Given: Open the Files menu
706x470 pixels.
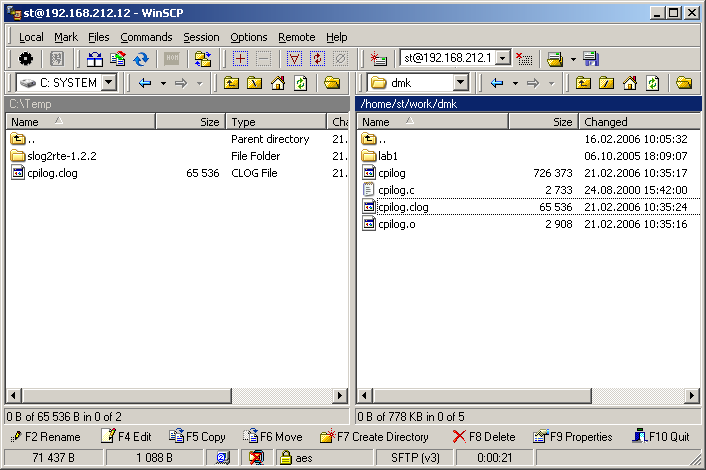Looking at the screenshot, I should (99, 37).
